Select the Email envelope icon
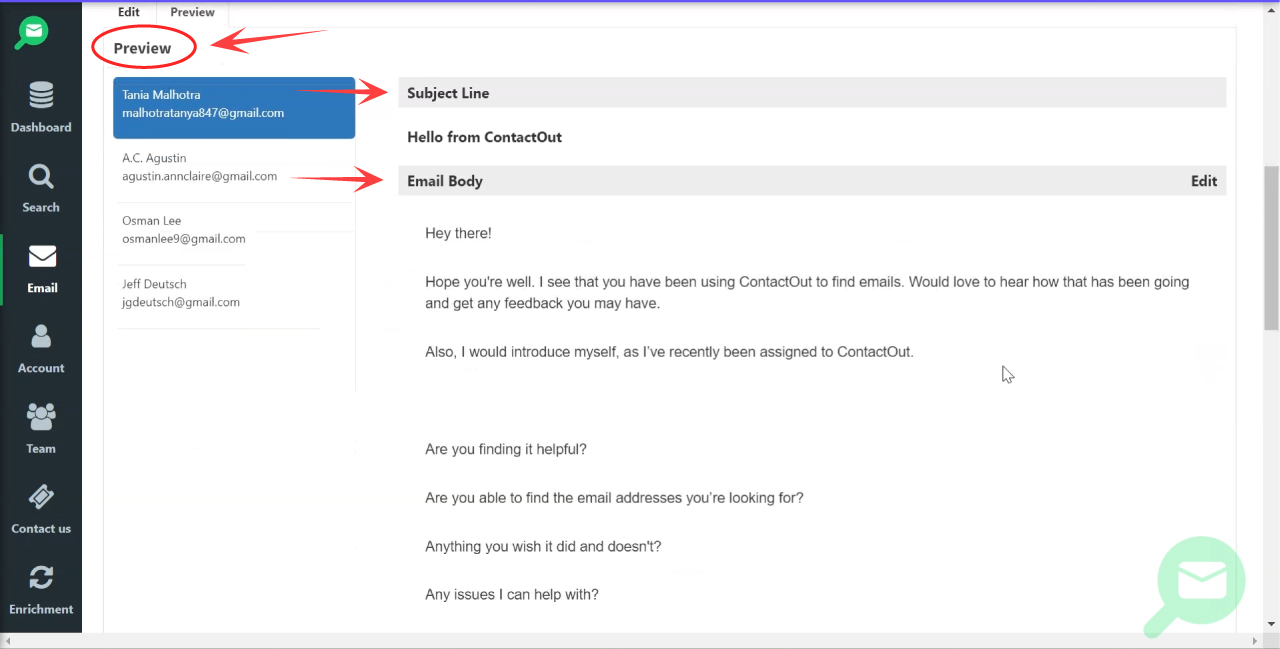Screen dimensions: 1280x649 [42, 257]
